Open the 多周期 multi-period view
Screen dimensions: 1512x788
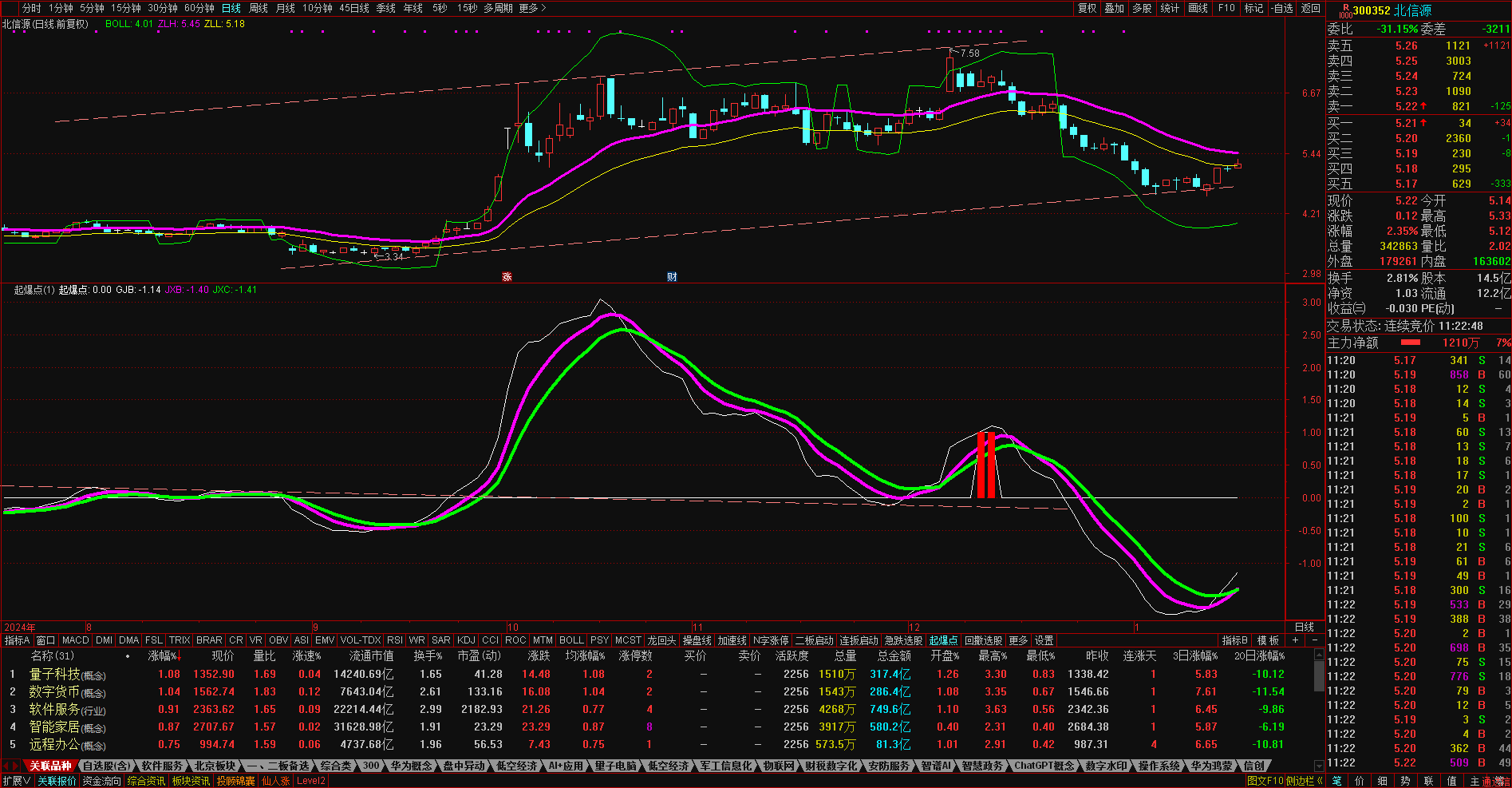(498, 8)
